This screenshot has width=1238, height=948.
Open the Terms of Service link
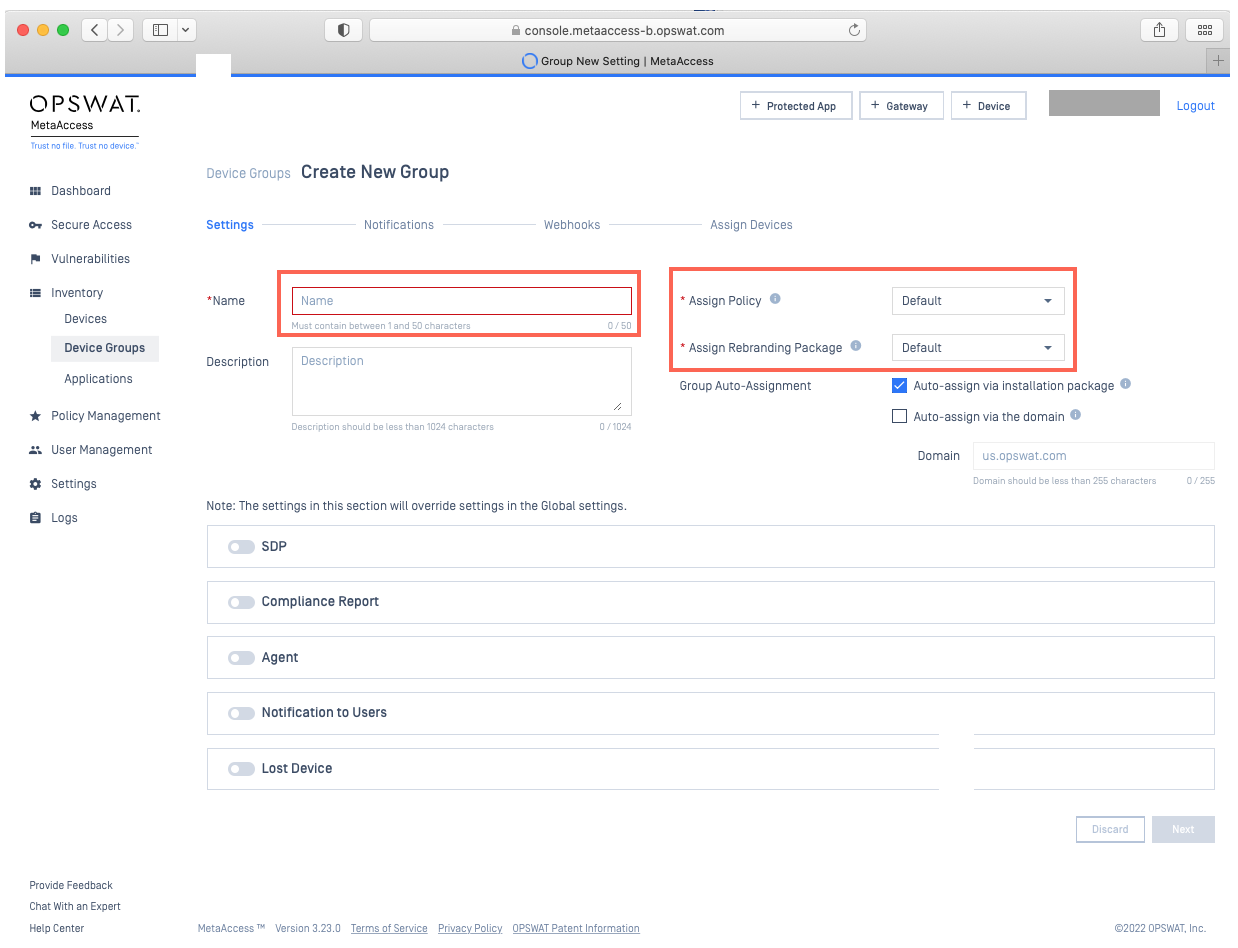(389, 928)
